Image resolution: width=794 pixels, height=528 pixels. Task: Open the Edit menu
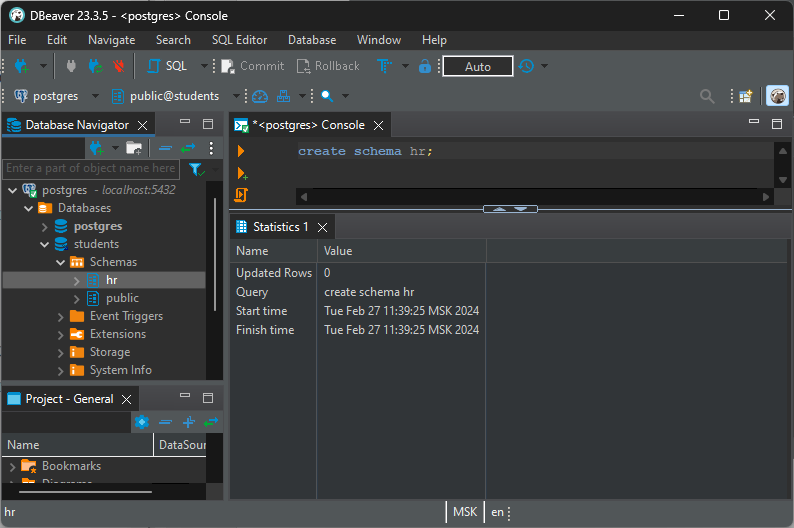click(57, 40)
